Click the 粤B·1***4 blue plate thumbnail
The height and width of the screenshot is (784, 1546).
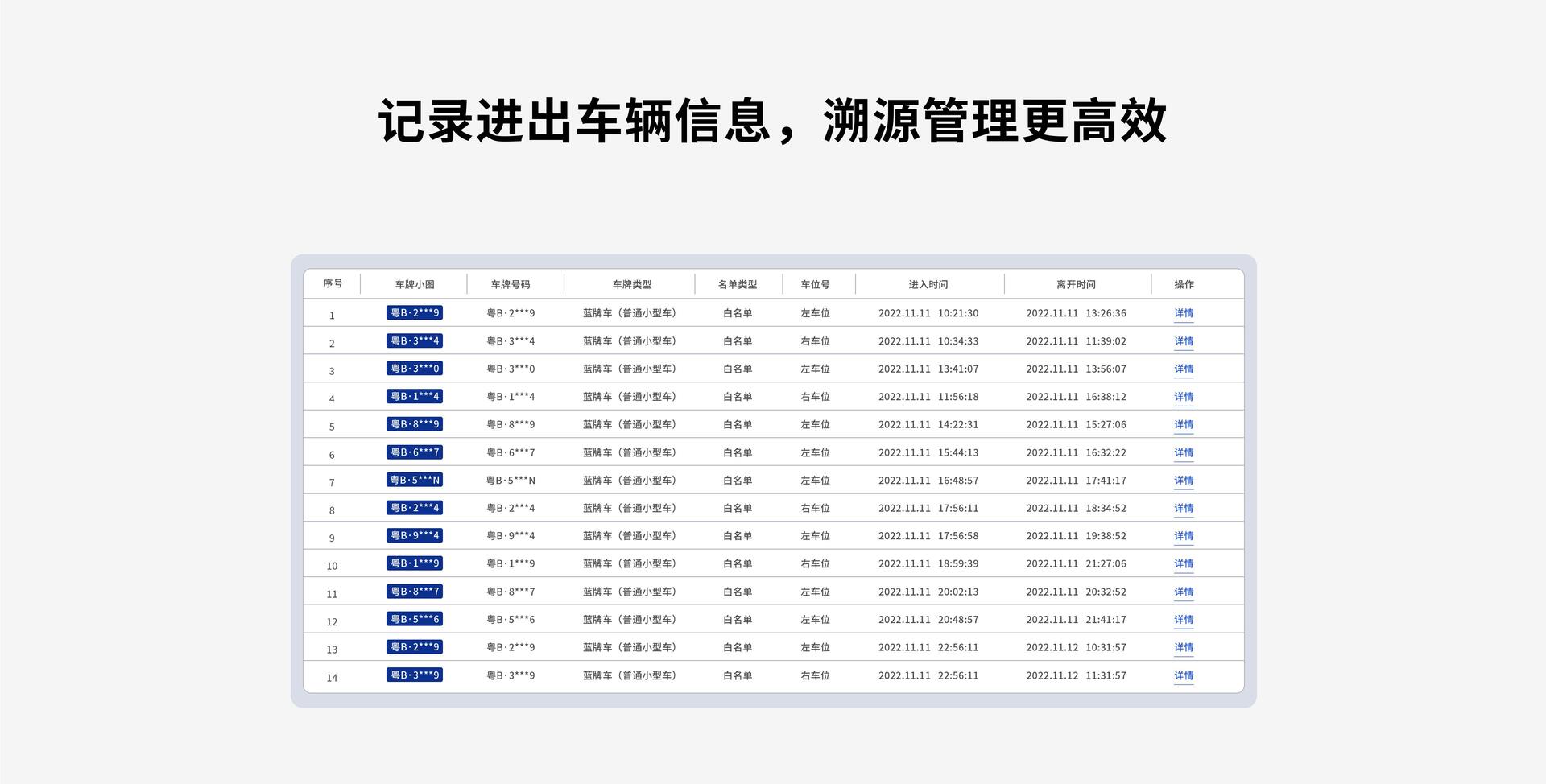click(x=414, y=396)
